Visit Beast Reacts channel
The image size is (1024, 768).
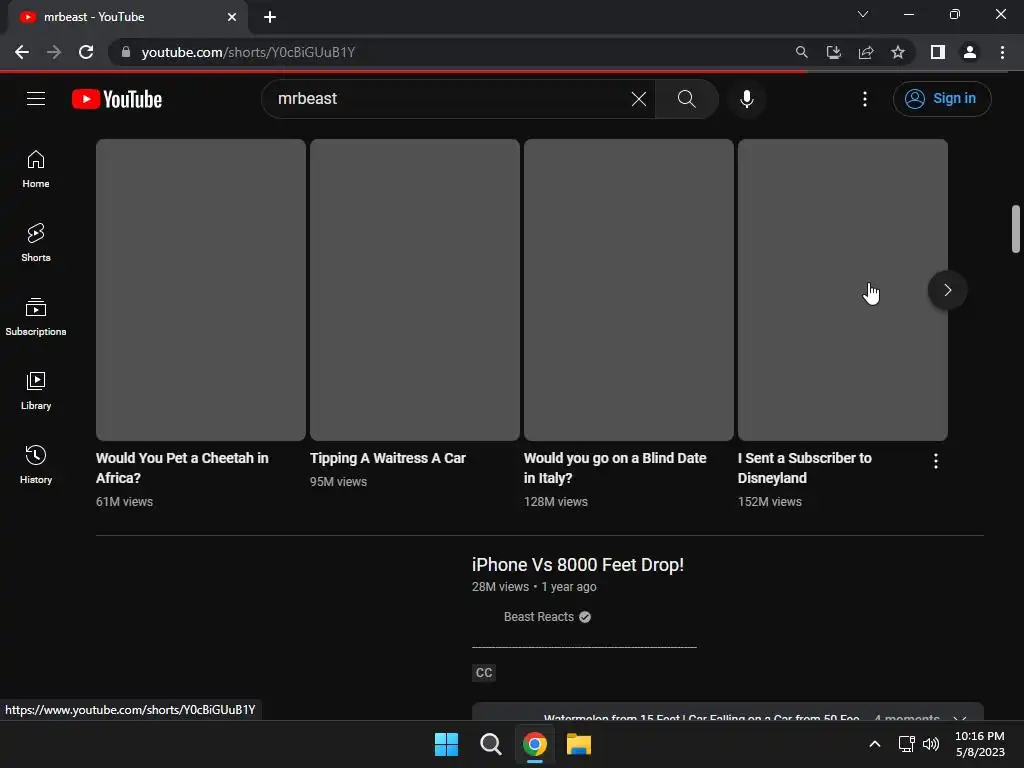point(539,616)
